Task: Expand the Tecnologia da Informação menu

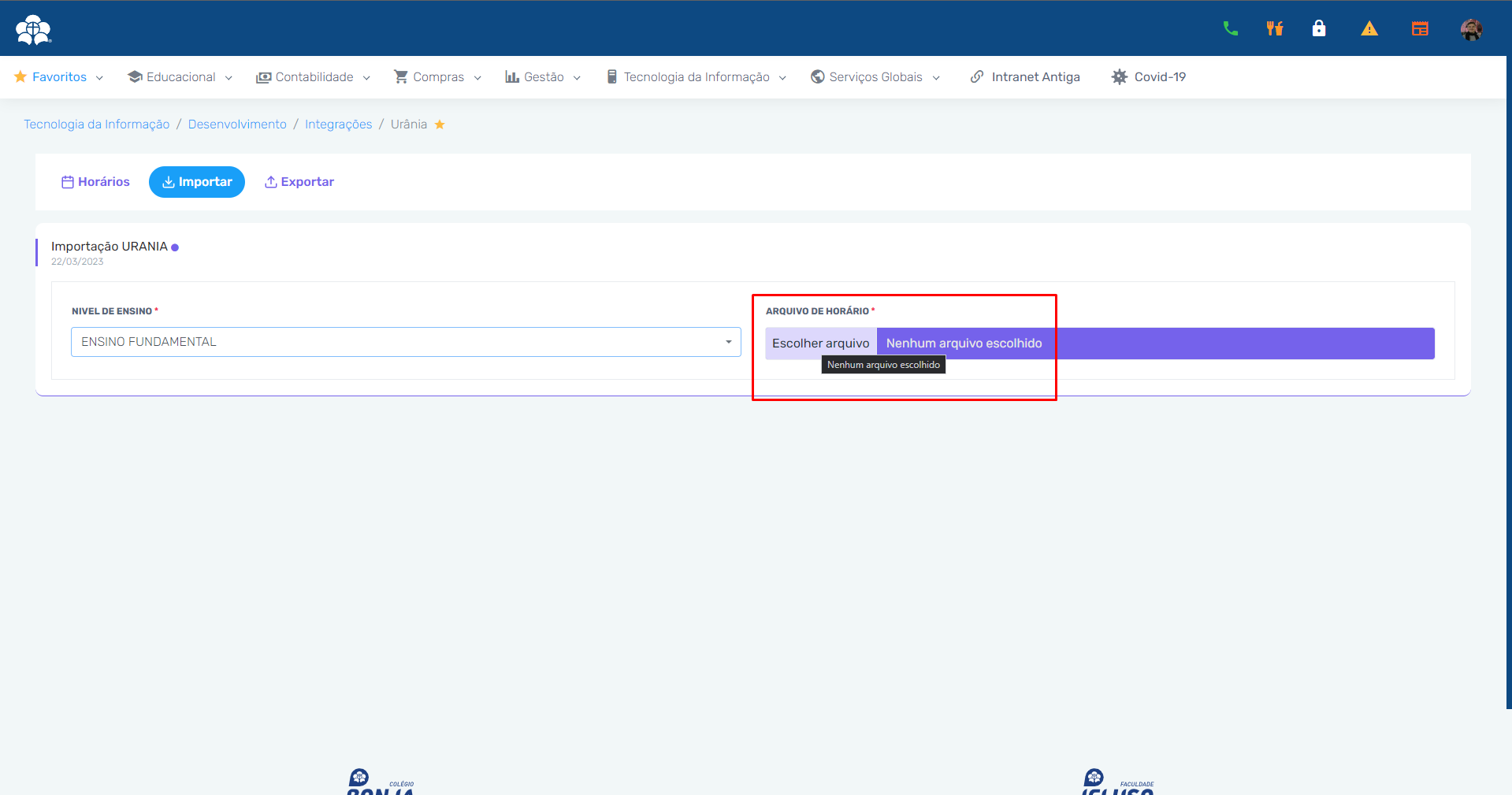Action: 697,77
